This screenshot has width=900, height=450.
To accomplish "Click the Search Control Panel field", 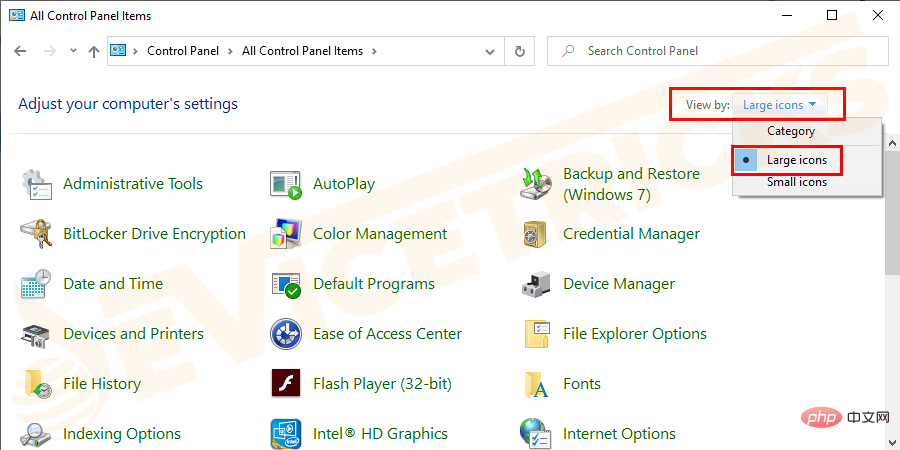I will point(715,51).
